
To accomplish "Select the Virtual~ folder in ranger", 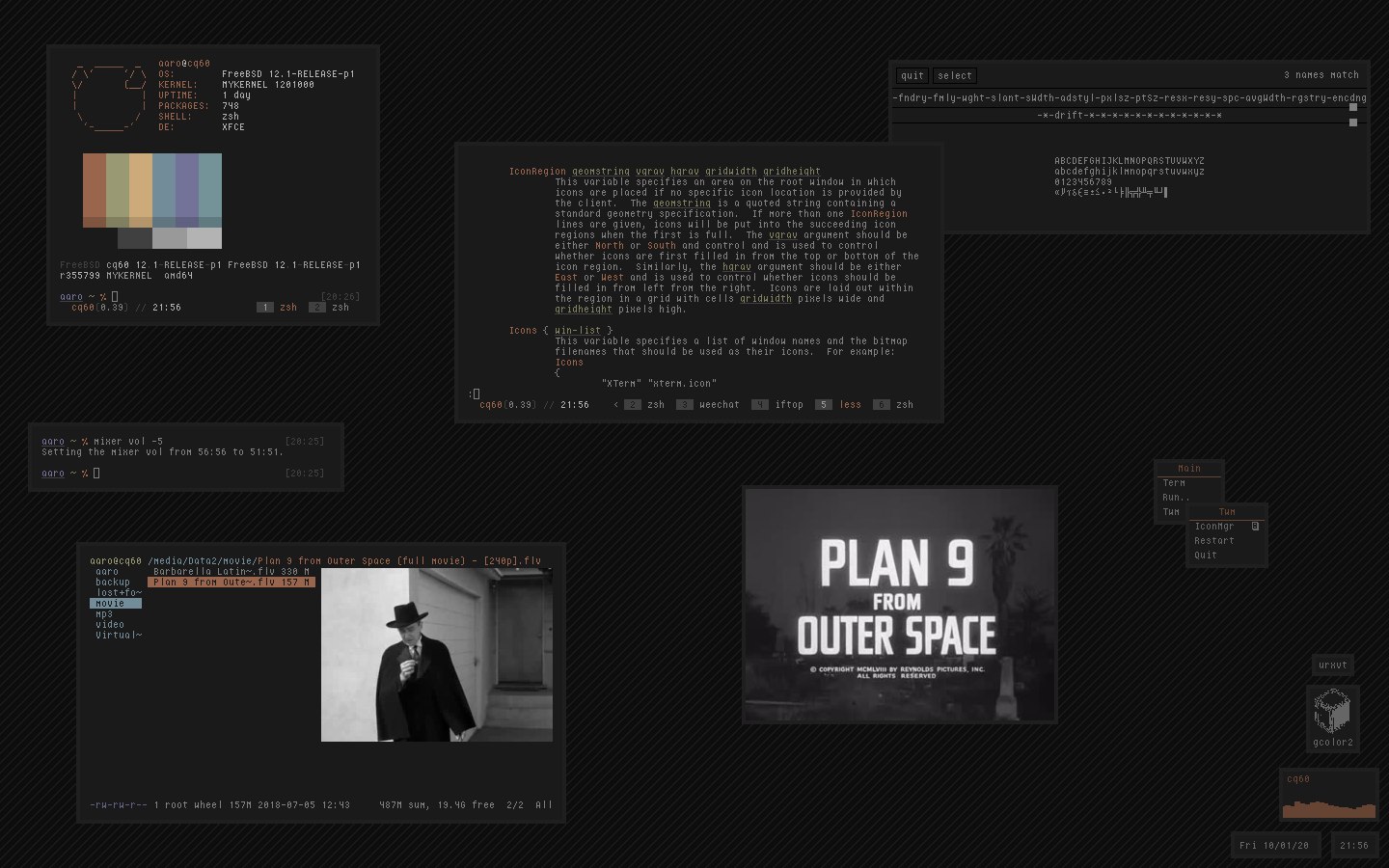I will 116,636.
